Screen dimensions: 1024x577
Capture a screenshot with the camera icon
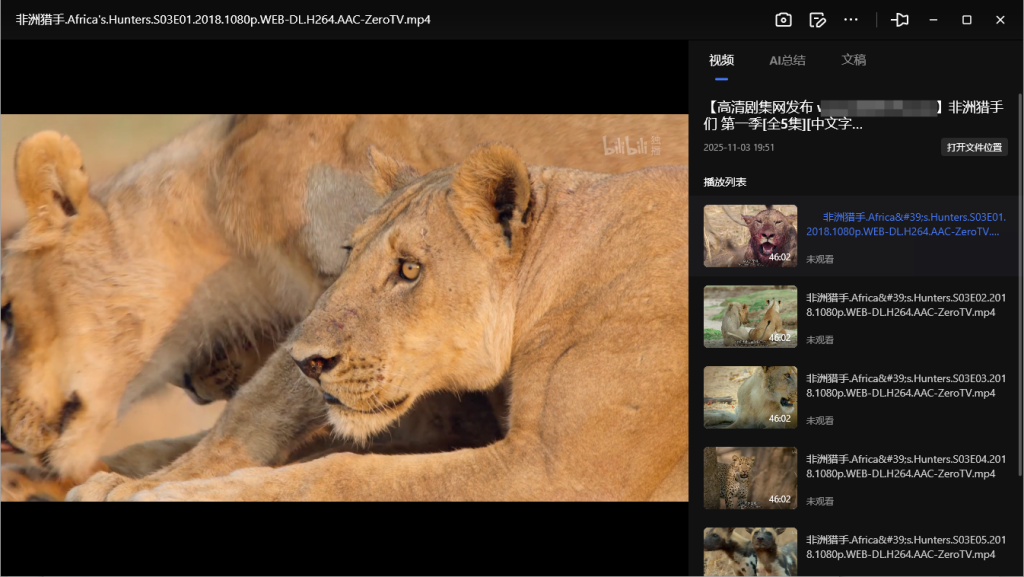(x=783, y=19)
